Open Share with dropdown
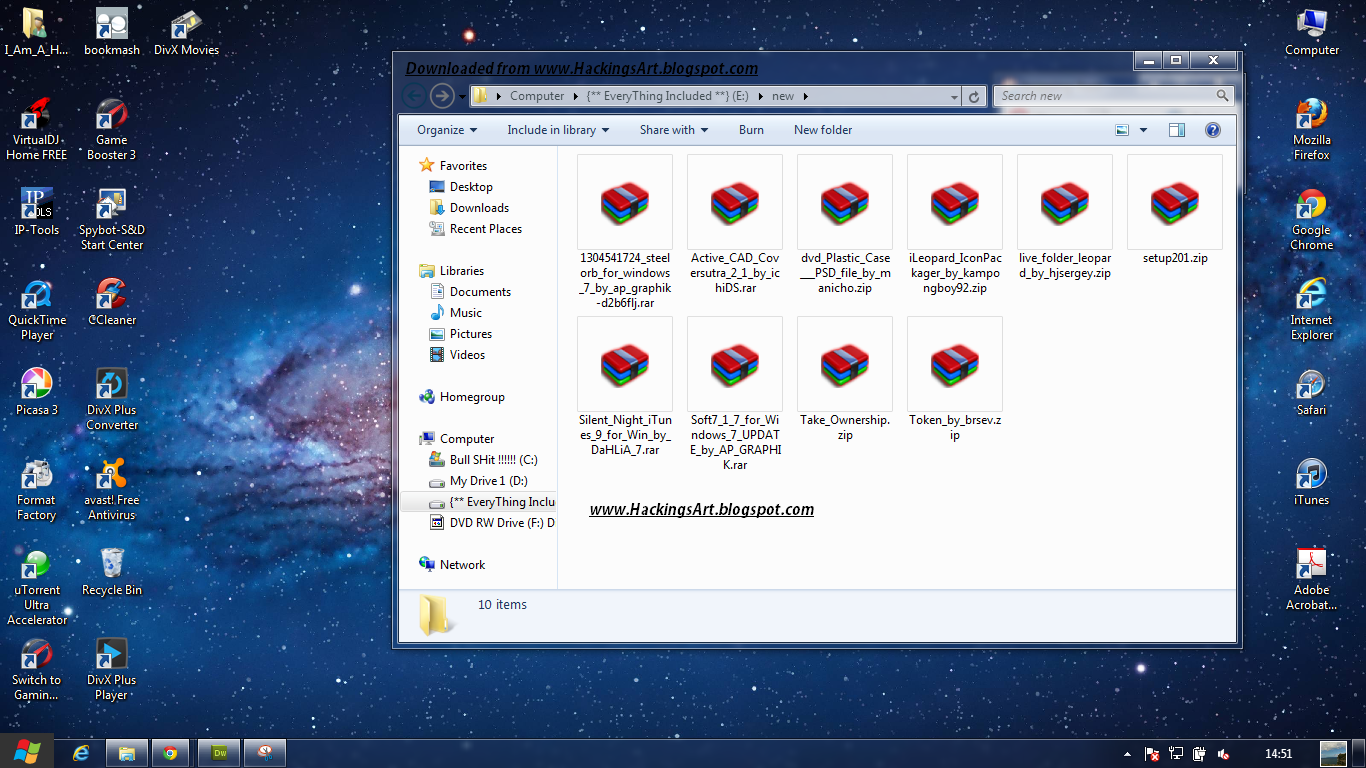Screen dimensions: 1366x768 (674, 130)
